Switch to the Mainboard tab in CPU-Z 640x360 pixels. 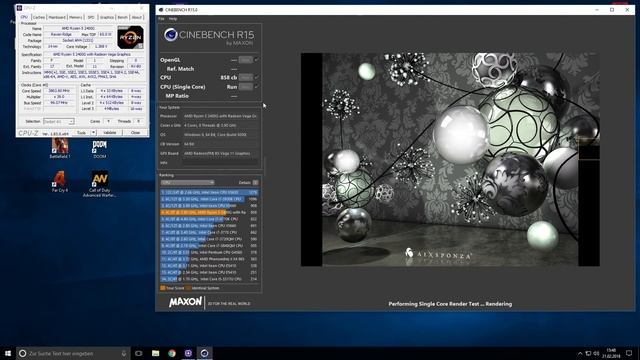[x=57, y=17]
